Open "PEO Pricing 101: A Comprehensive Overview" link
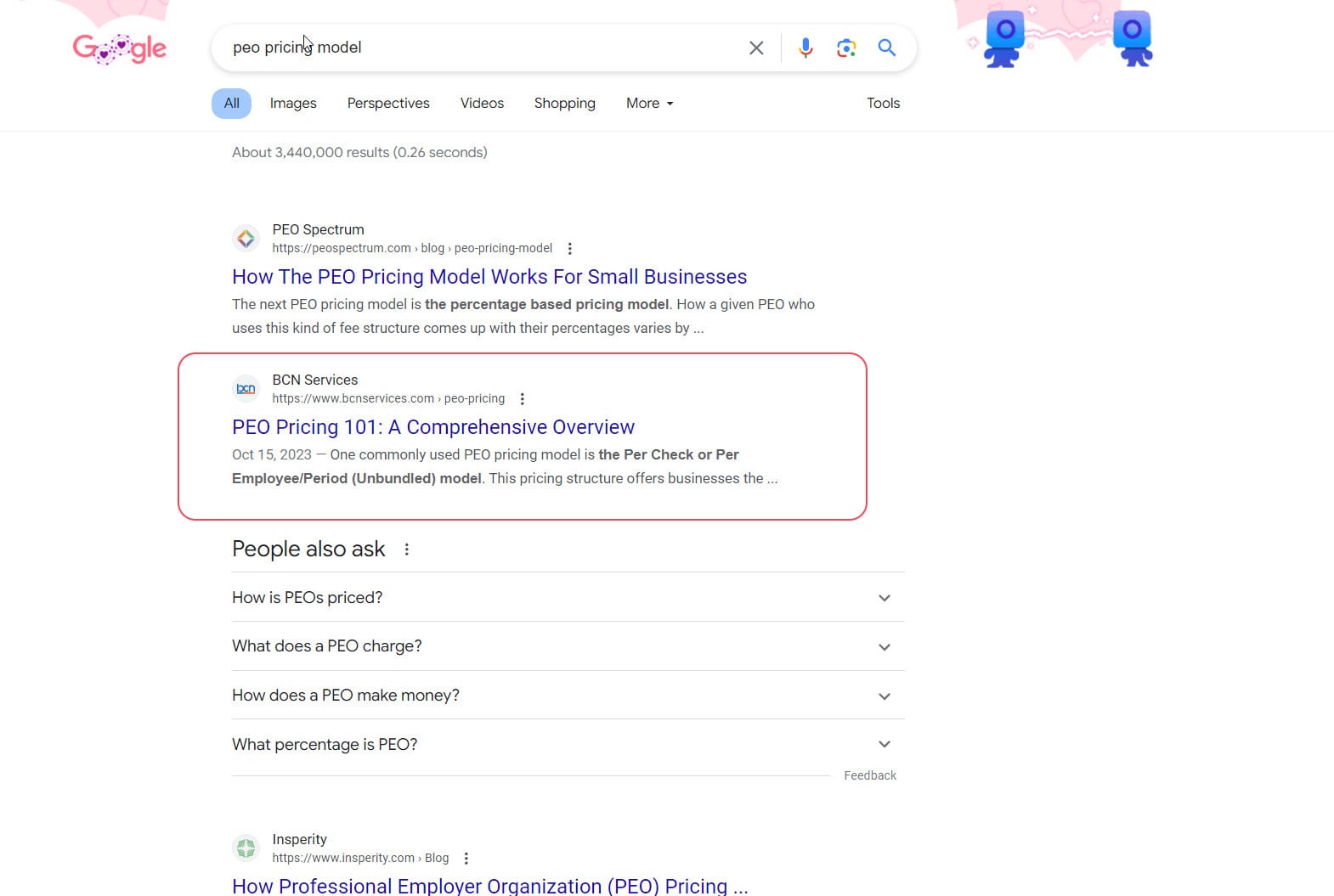1334x896 pixels. 432,427
